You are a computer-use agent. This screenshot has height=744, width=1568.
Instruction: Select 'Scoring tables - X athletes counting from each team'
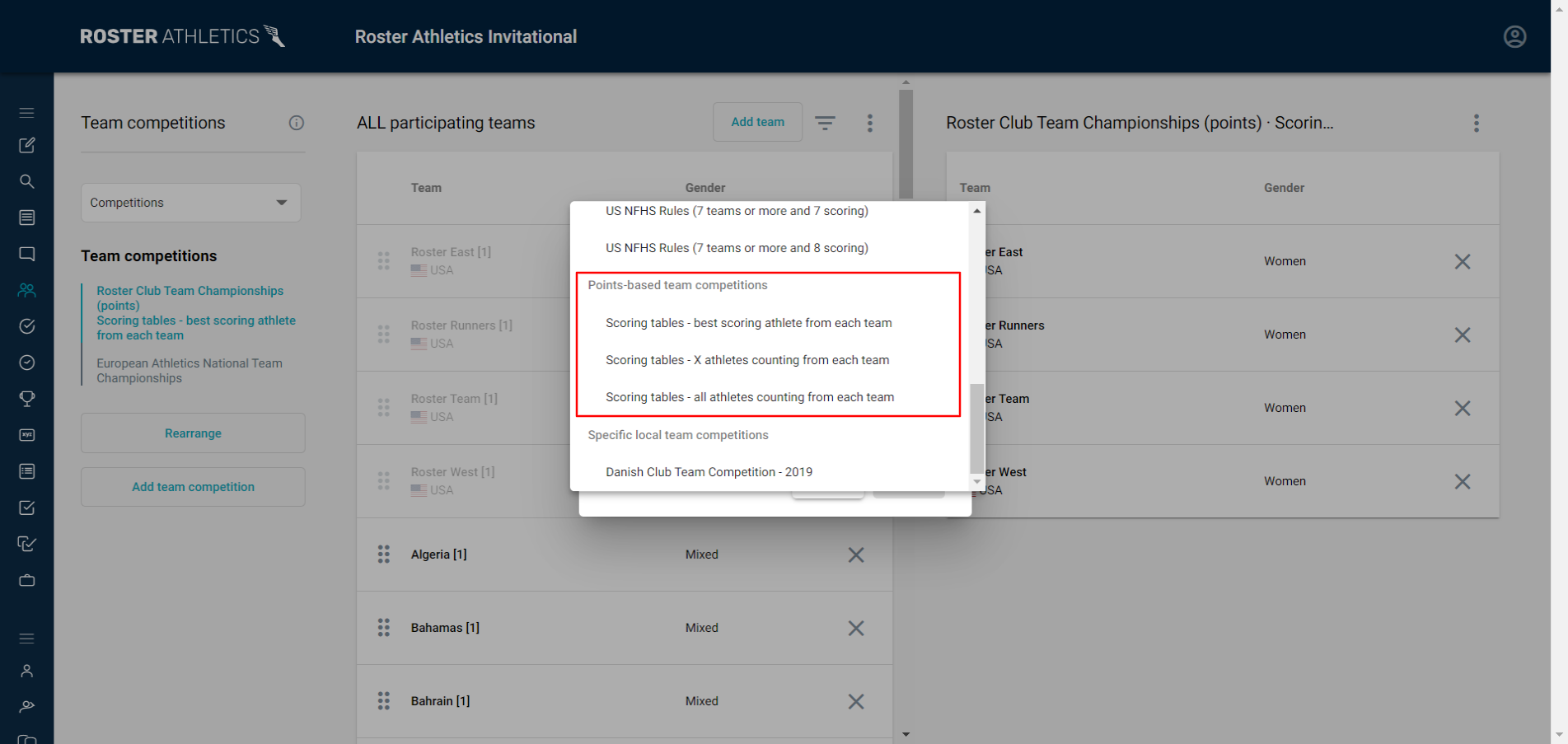point(747,360)
